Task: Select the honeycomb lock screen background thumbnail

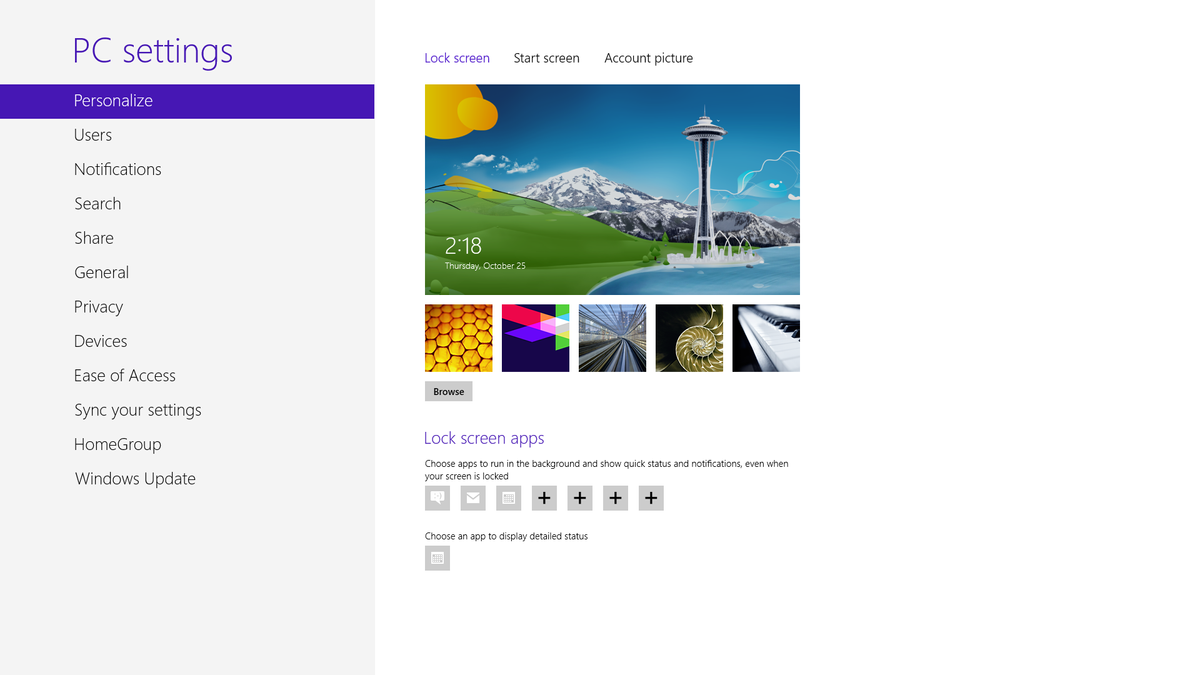Action: tap(458, 337)
